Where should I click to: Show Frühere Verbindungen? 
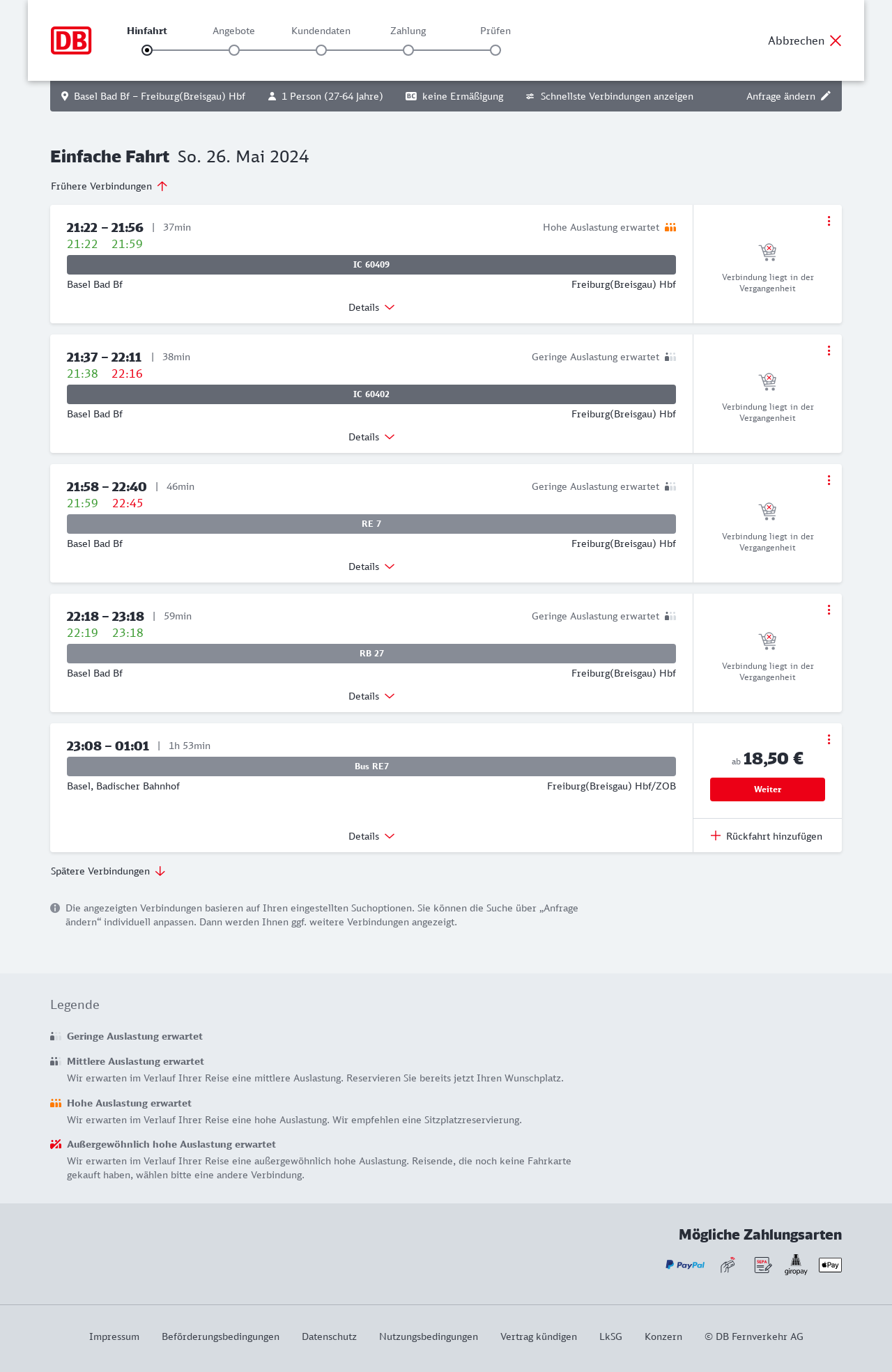[x=109, y=186]
